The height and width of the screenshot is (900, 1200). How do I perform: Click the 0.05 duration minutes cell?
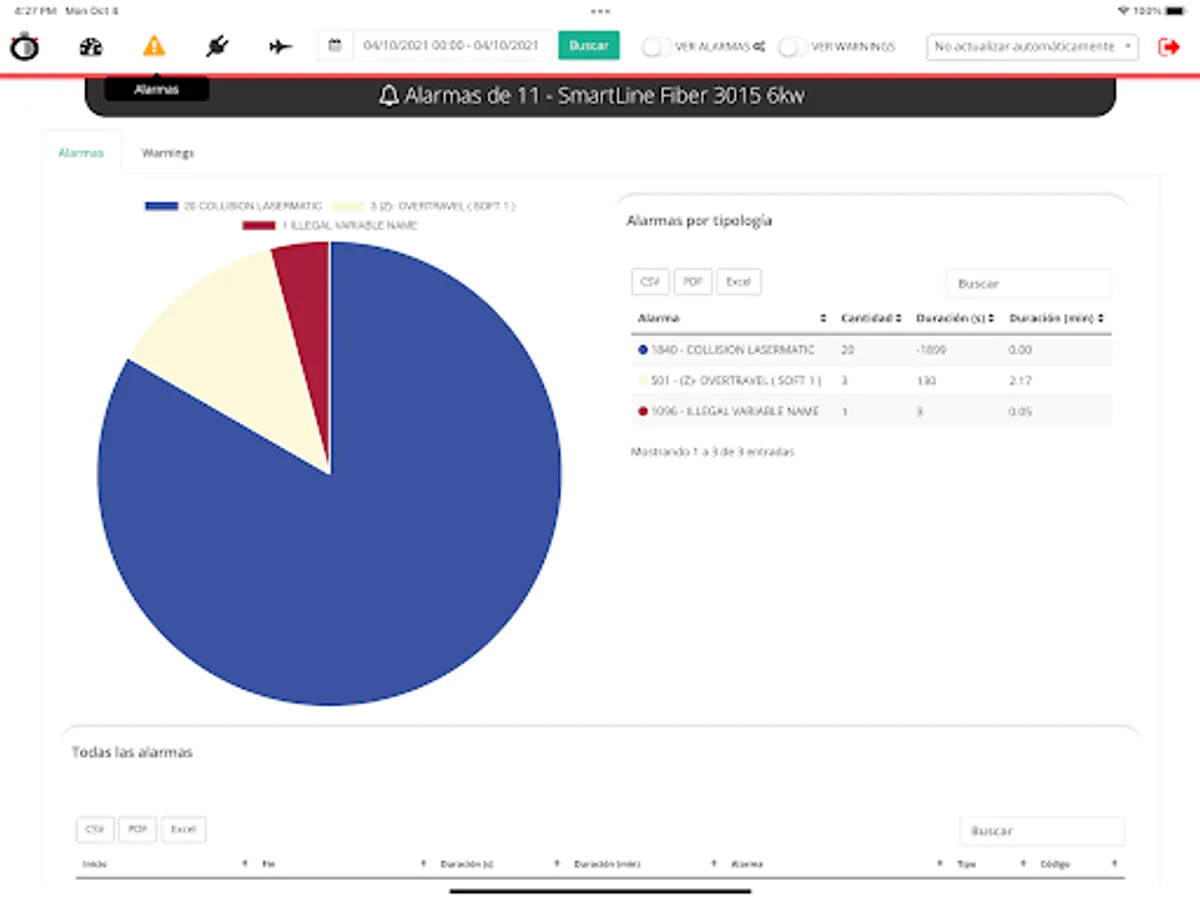coord(1020,411)
